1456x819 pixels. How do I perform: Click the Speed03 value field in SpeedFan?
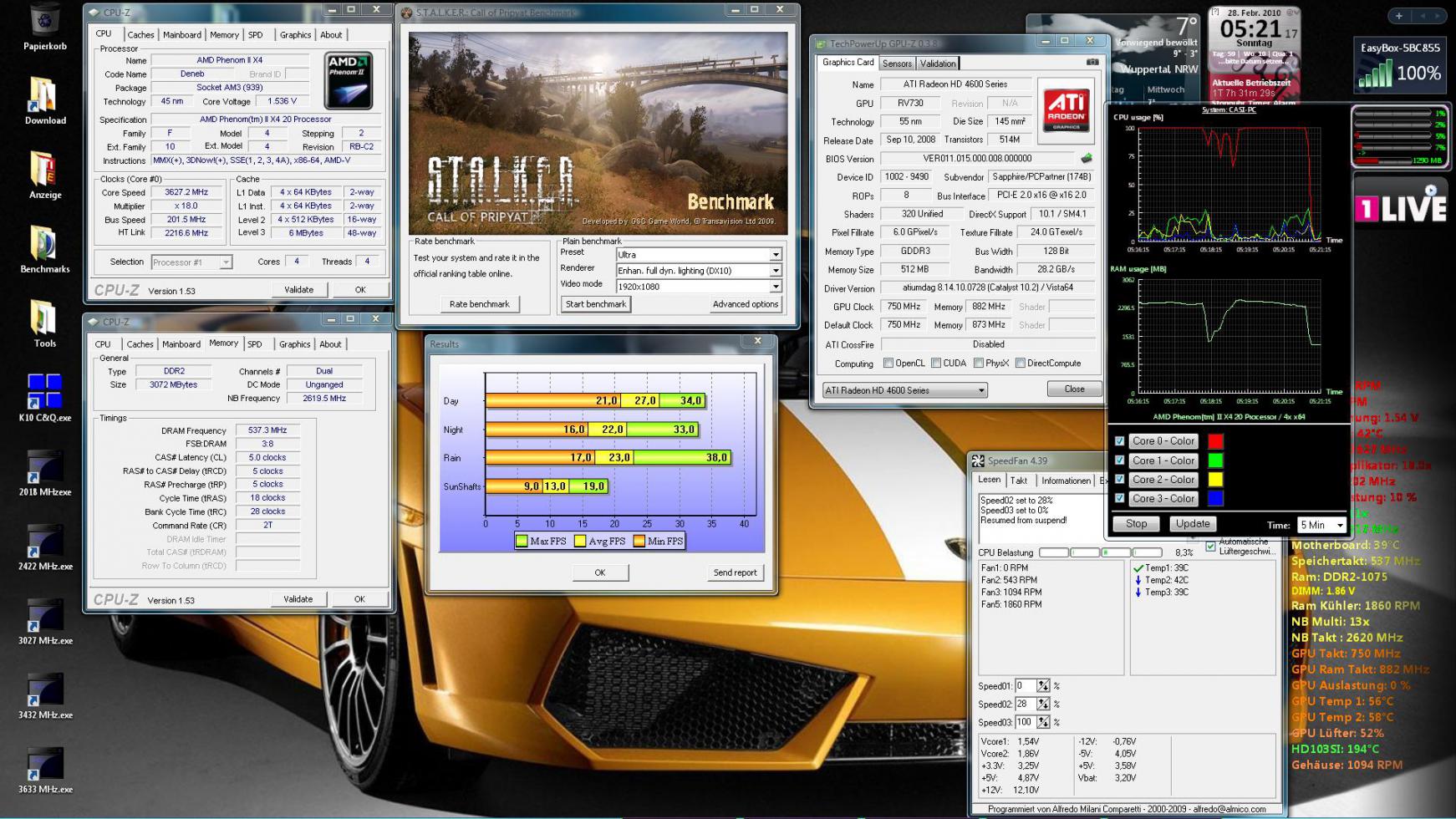click(1025, 722)
